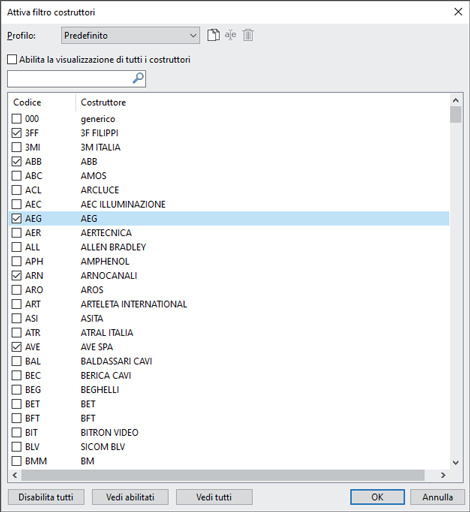The height and width of the screenshot is (512, 470).
Task: Click into the manufacturer search field
Action: 70,79
